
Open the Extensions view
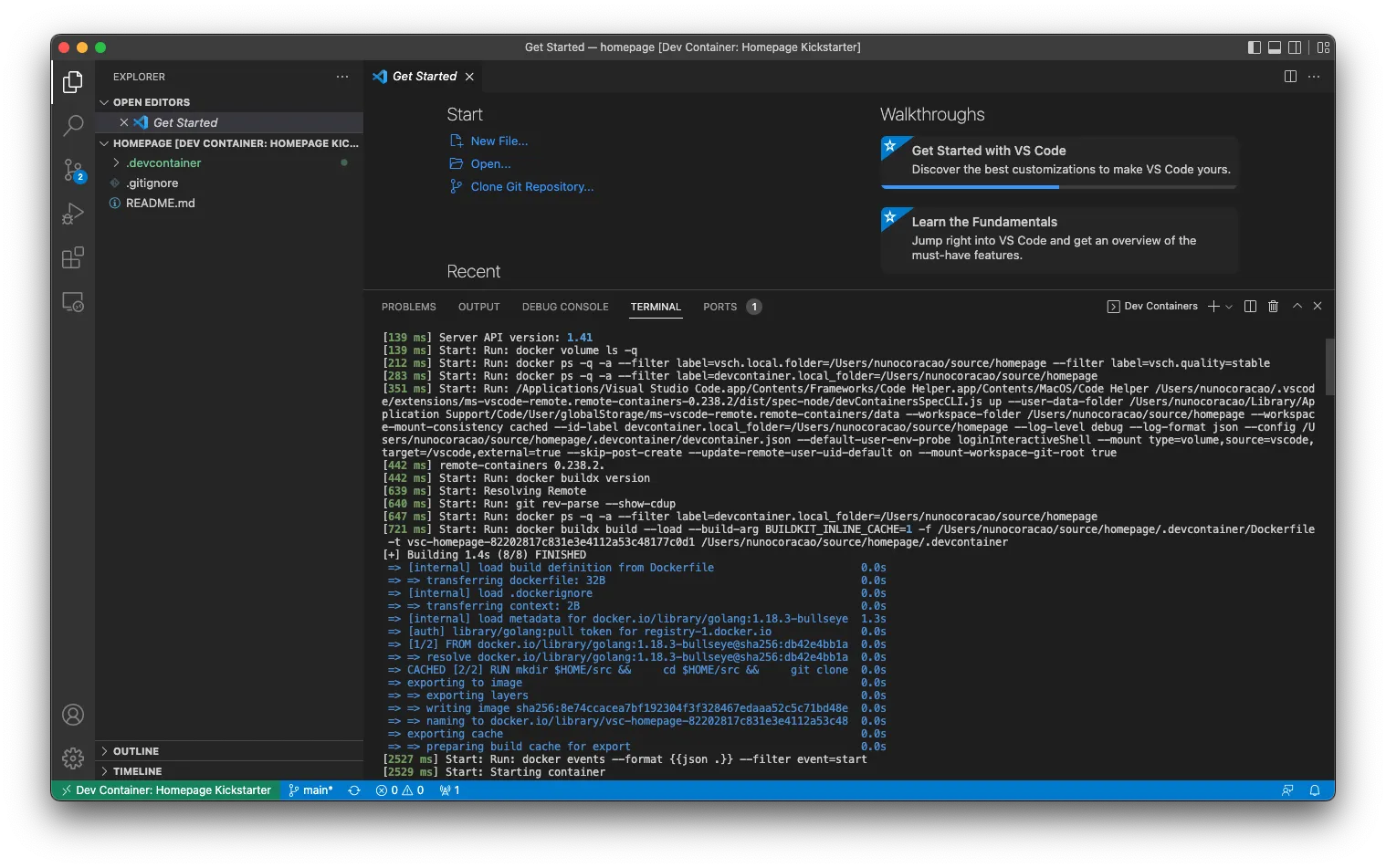tap(73, 257)
